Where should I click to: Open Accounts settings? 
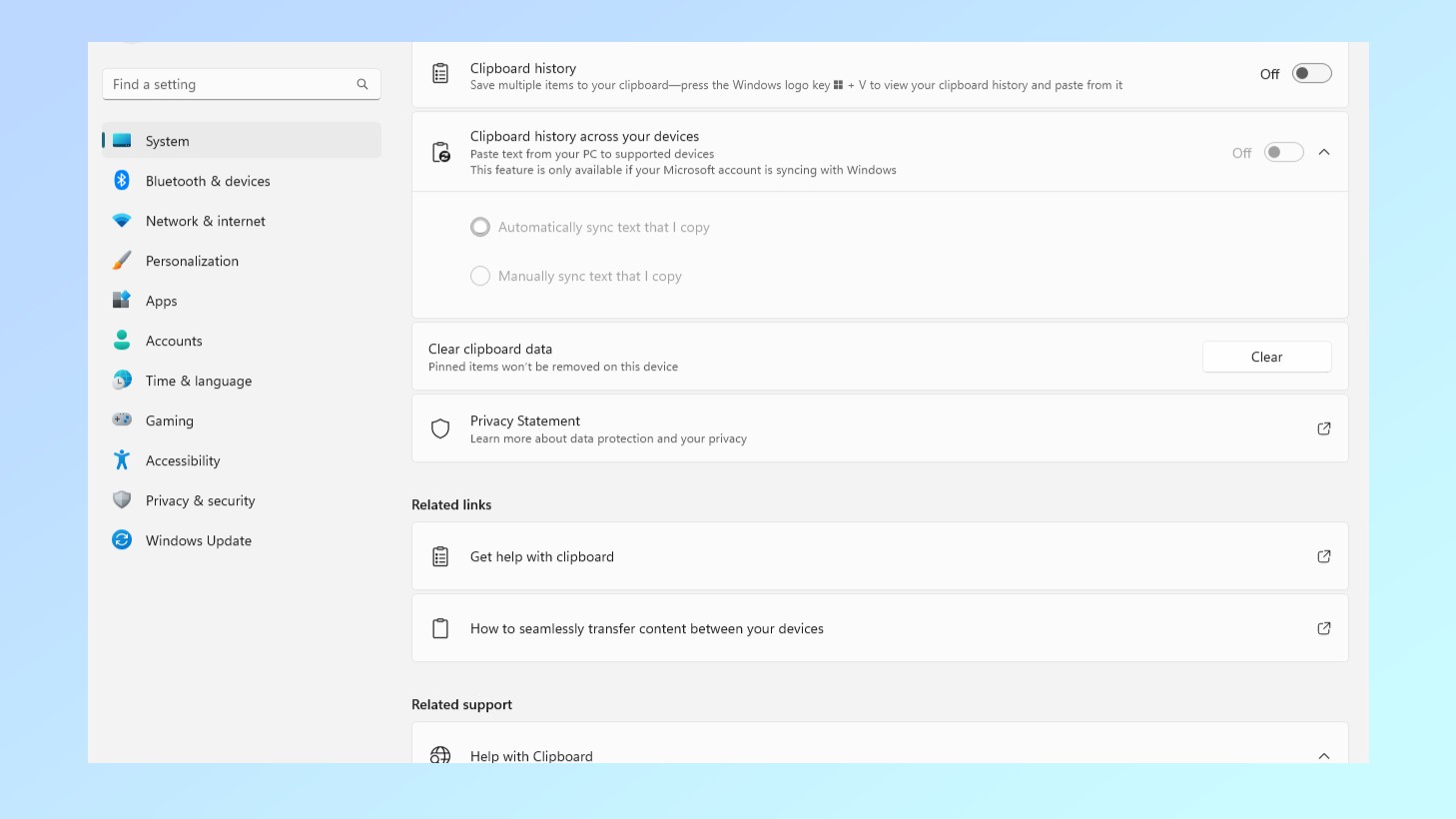(174, 341)
